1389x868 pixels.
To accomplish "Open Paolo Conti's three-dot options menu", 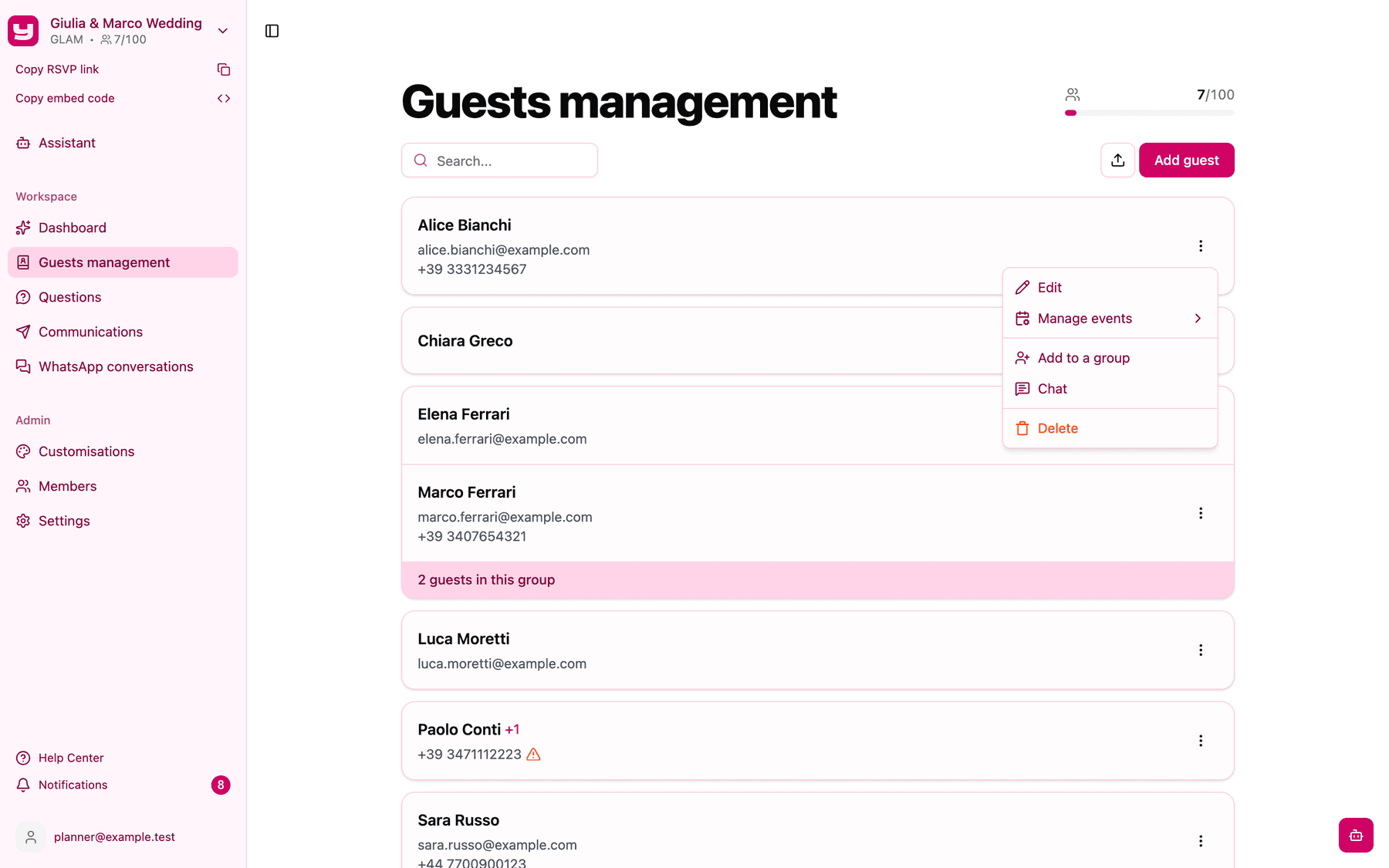I will [1201, 741].
